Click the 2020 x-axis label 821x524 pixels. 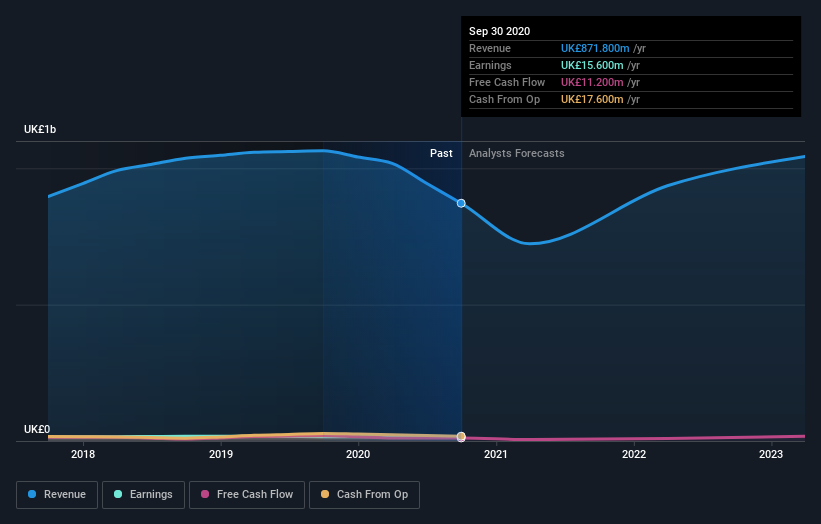pyautogui.click(x=358, y=454)
